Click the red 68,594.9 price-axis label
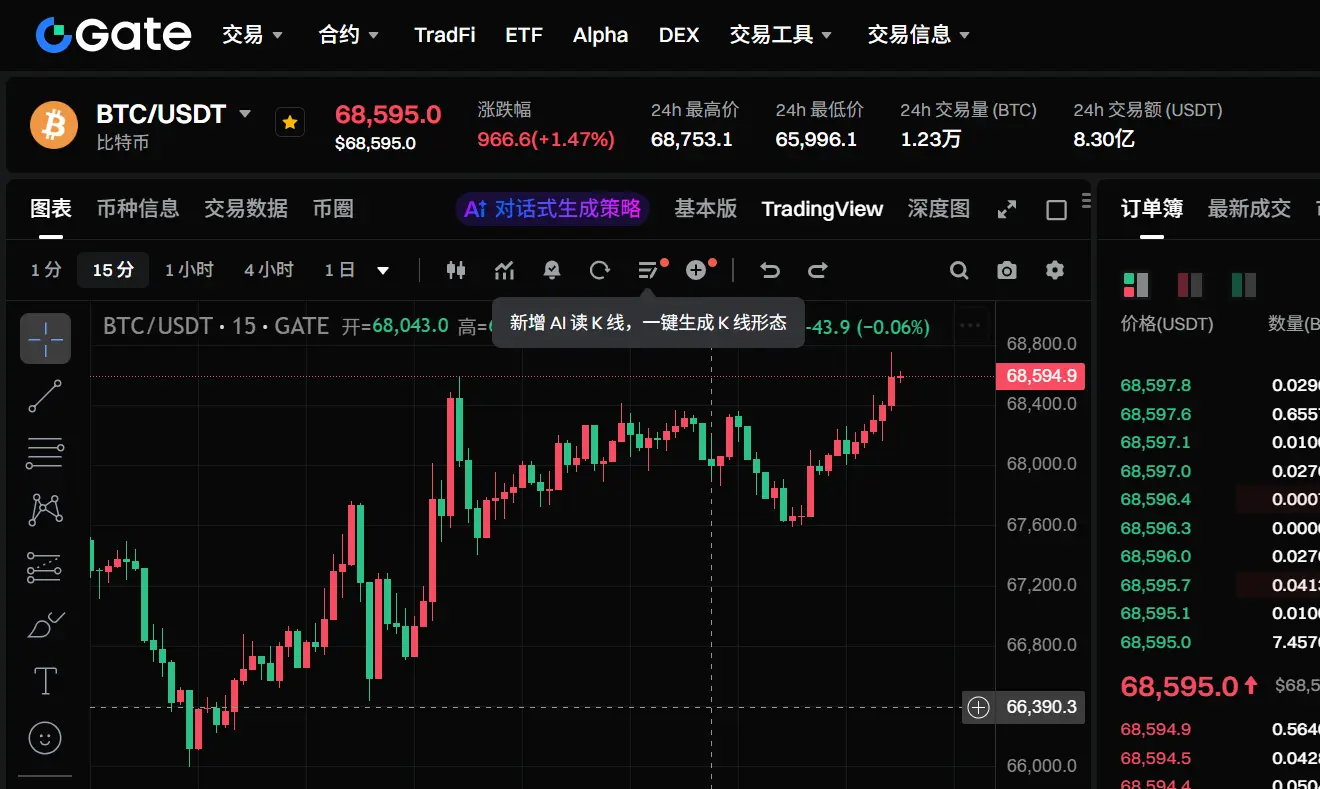The image size is (1320, 789). 1041,376
